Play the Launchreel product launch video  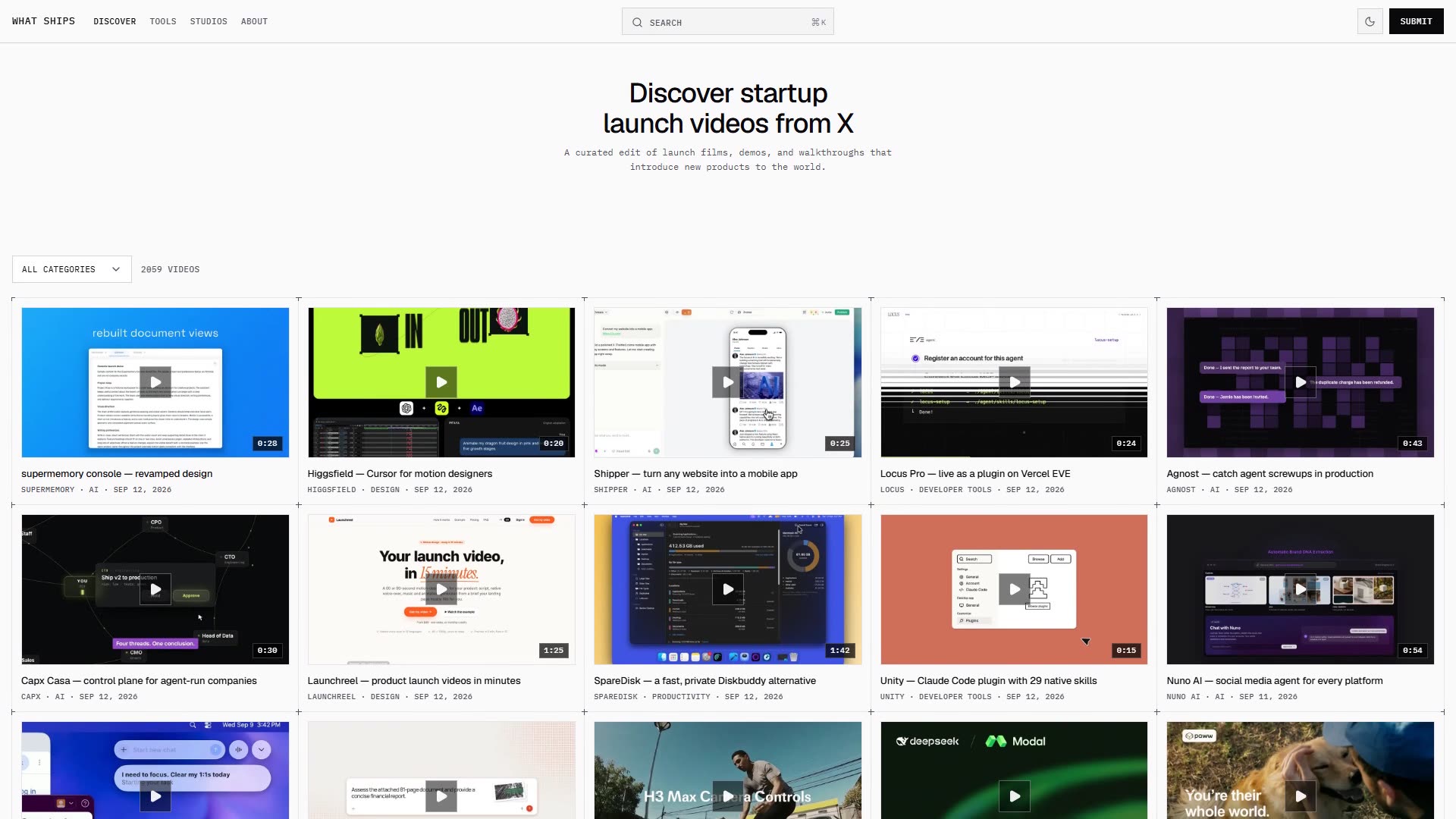(441, 589)
